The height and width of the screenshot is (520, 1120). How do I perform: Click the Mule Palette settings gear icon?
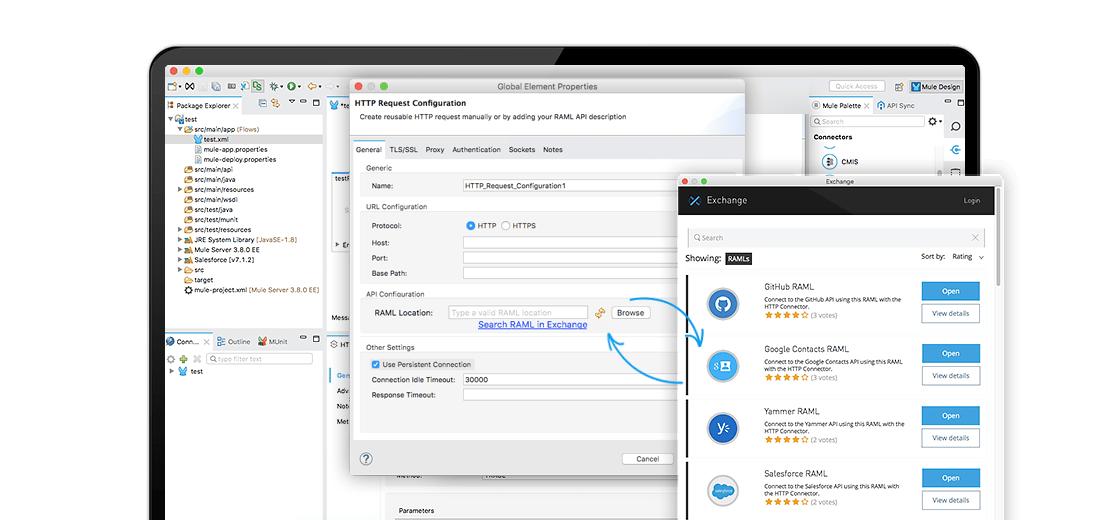coord(933,121)
